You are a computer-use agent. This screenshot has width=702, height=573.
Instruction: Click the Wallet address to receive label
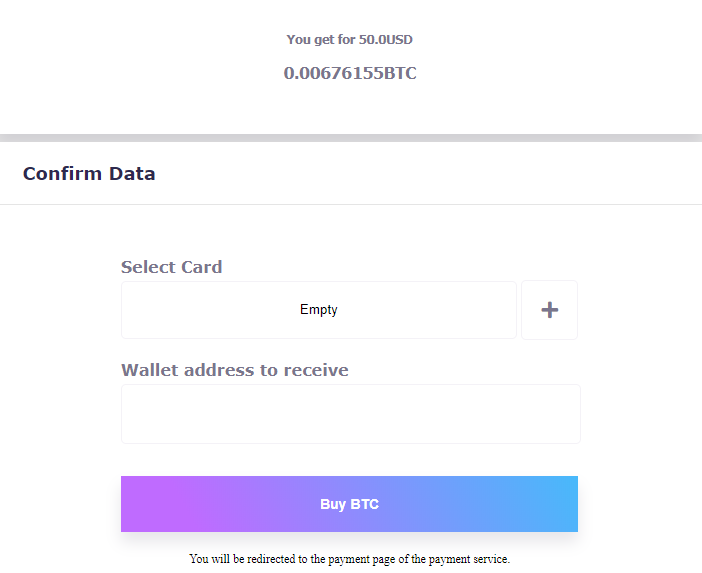(235, 370)
